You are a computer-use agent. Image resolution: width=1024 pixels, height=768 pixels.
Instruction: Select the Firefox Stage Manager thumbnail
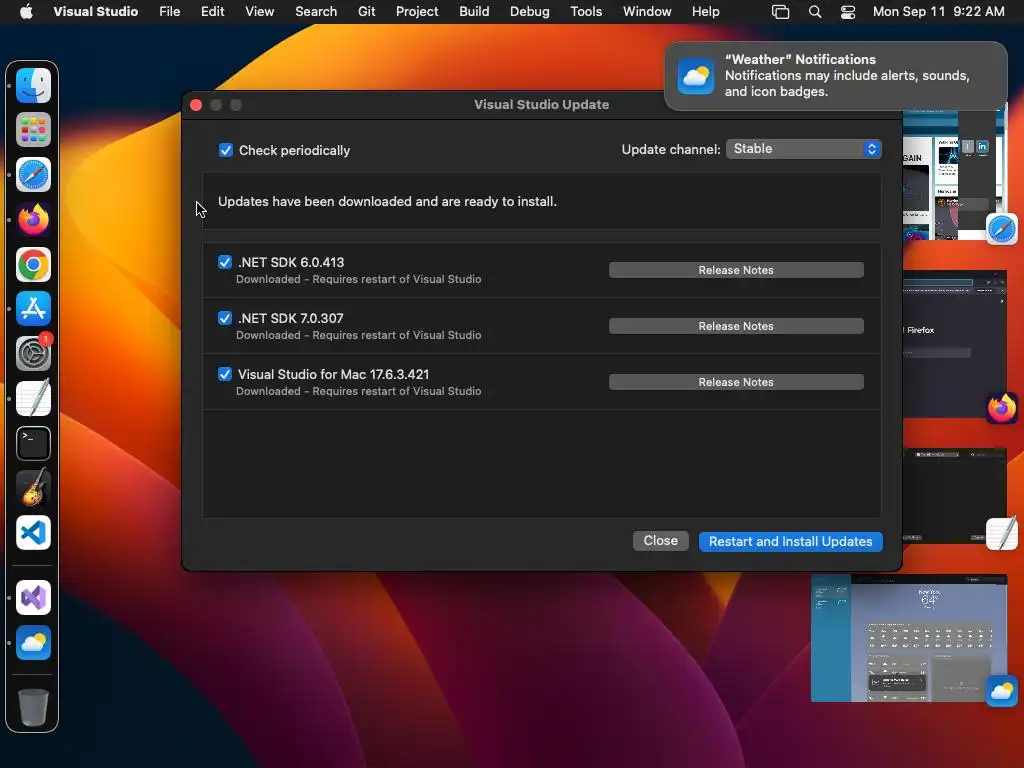point(955,344)
